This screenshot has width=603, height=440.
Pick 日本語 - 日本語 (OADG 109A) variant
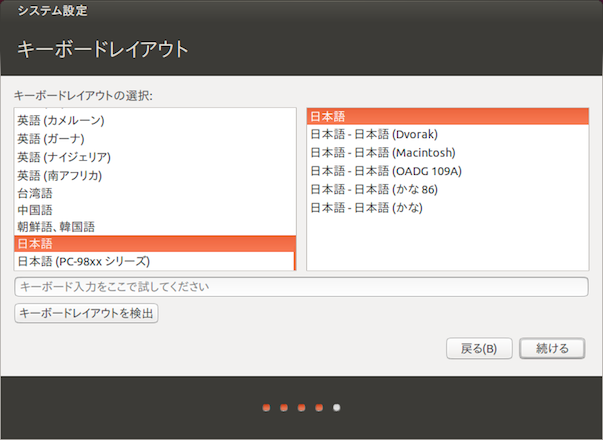coord(386,171)
